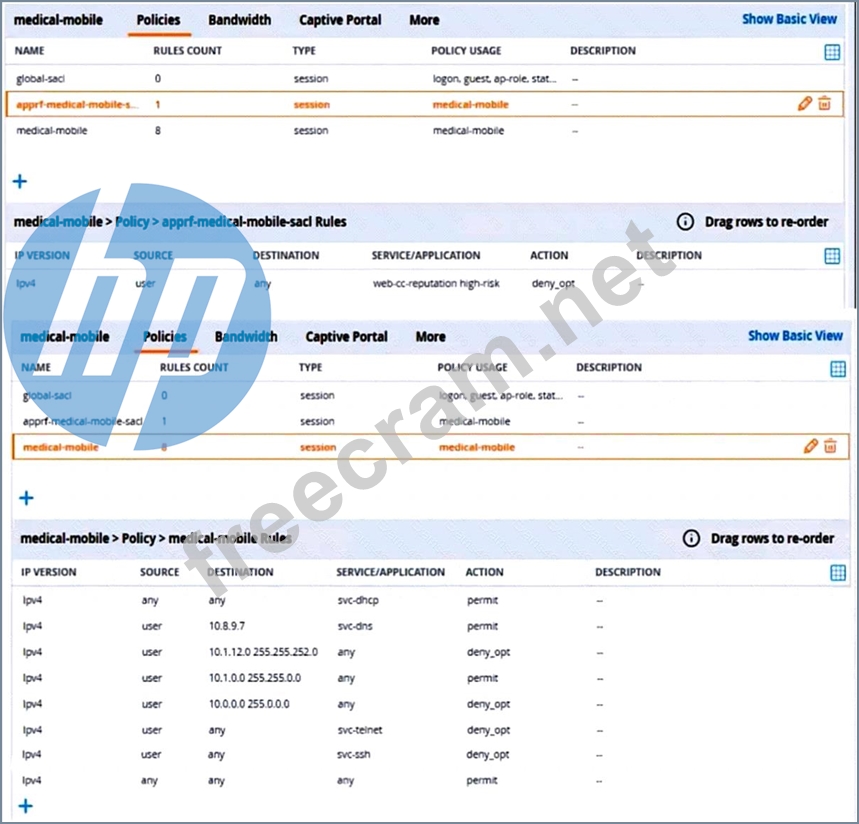Click Show Basic View link in the lower panel
This screenshot has width=859, height=824.
(795, 336)
